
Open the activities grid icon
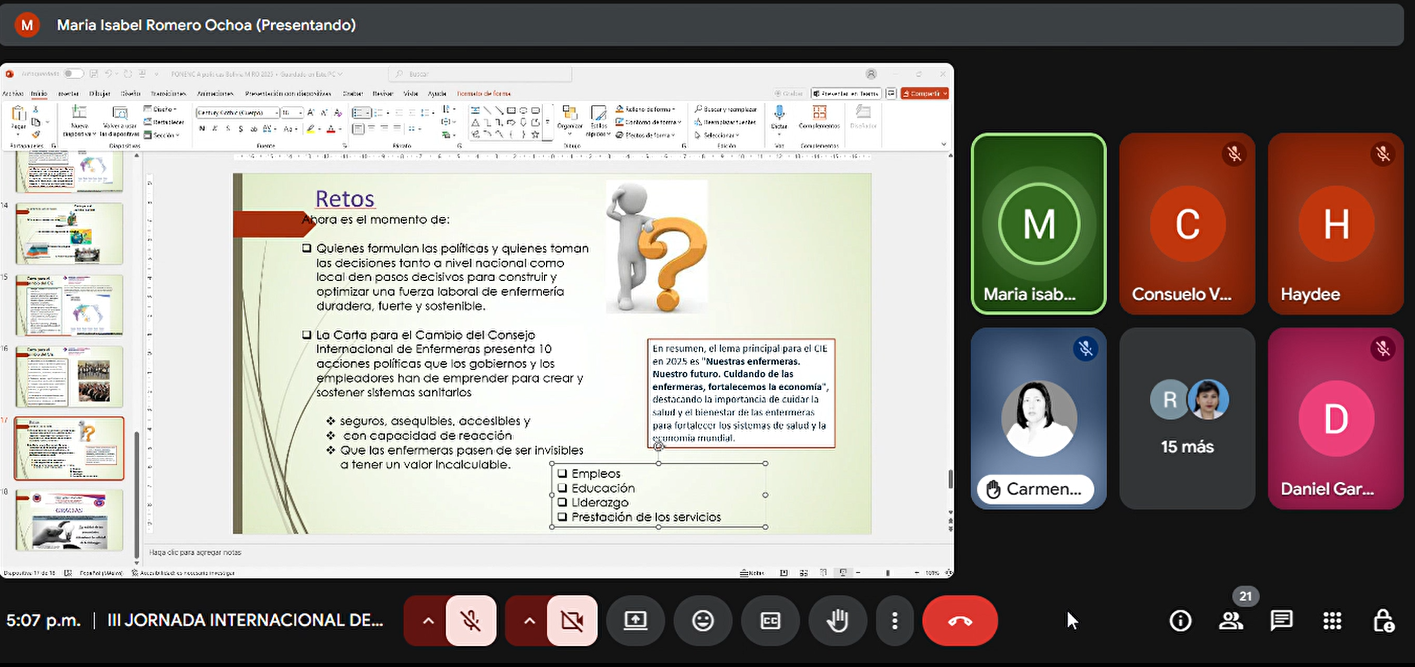1332,621
